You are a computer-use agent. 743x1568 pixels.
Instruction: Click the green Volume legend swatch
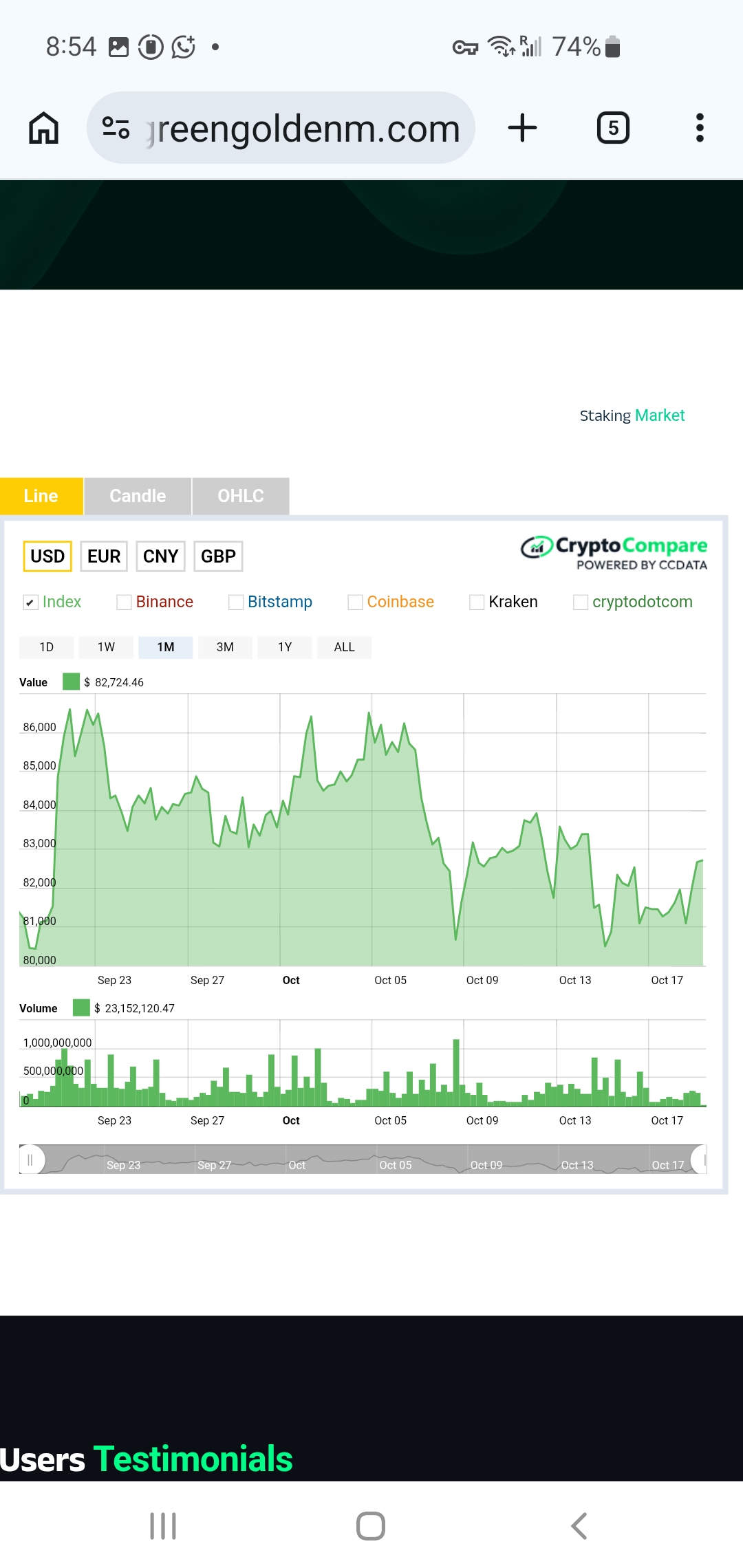(x=81, y=1008)
